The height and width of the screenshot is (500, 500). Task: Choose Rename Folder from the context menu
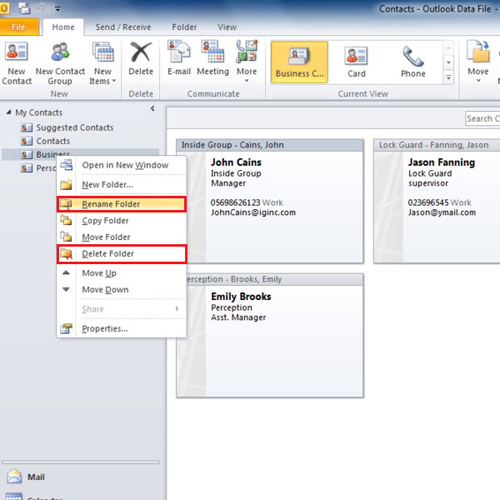(x=122, y=204)
